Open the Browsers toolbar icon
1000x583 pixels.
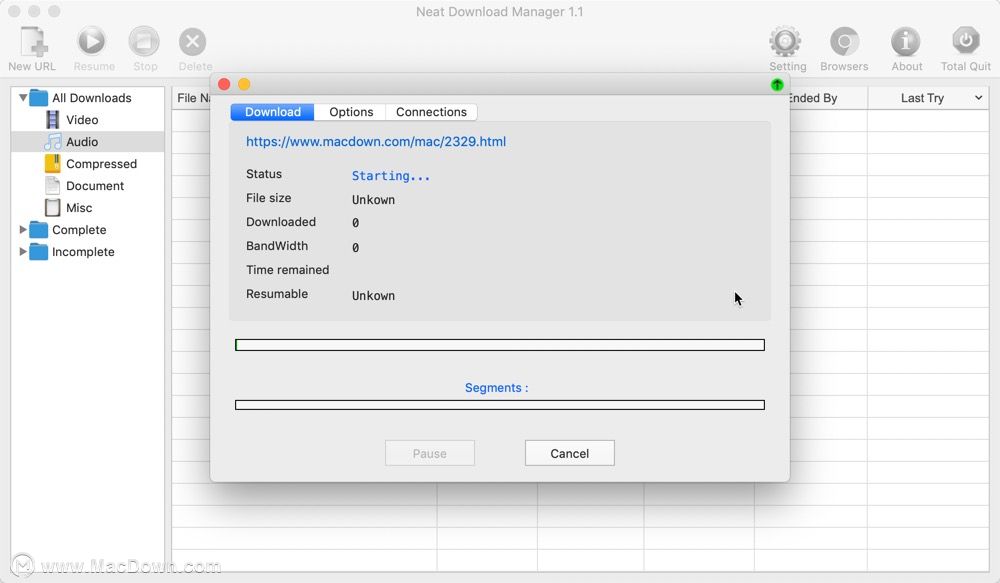coord(844,41)
